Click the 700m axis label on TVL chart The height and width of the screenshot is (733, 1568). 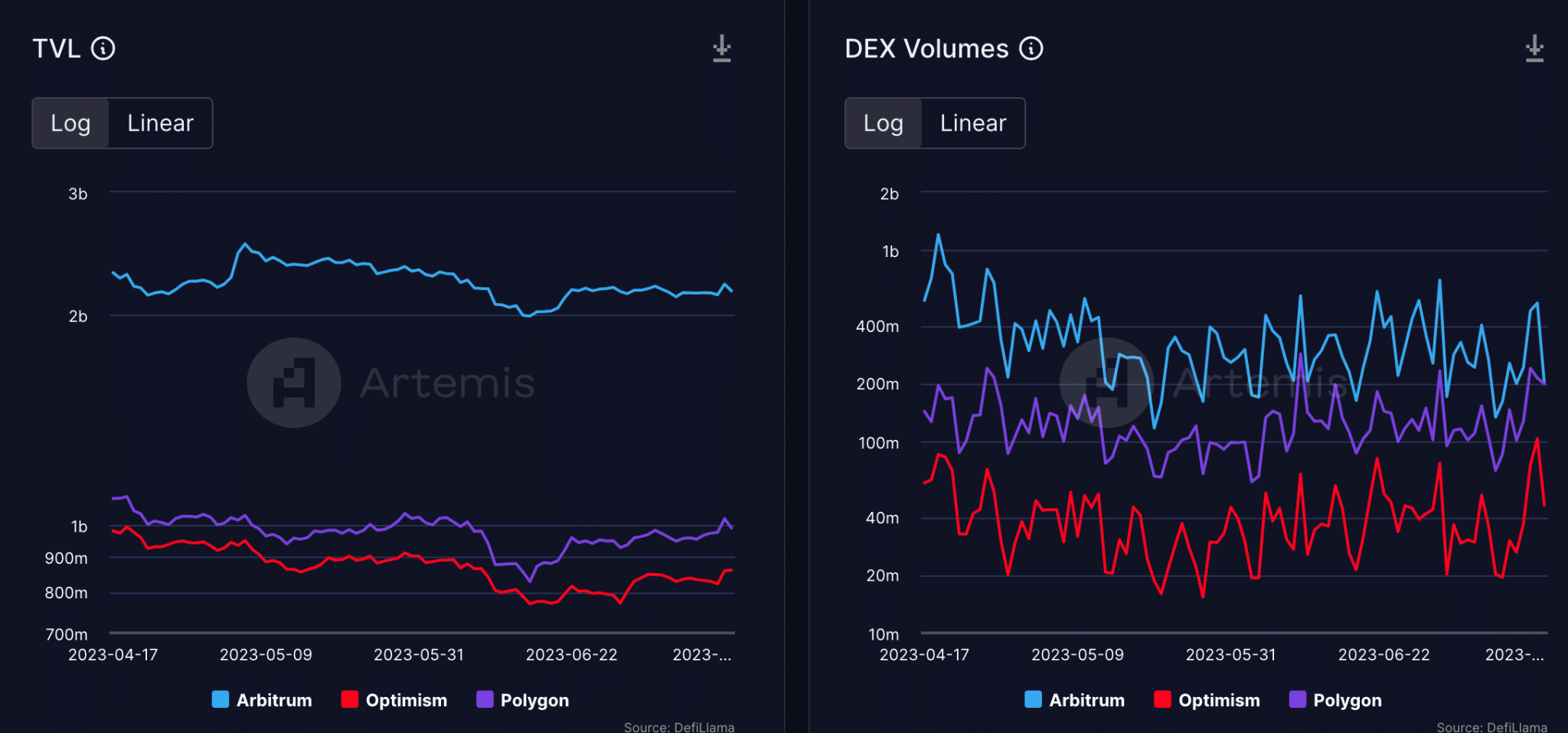point(67,634)
